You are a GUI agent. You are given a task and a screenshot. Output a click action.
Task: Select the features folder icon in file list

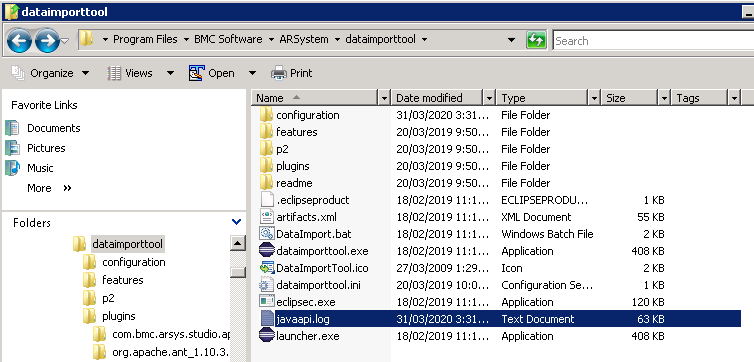(266, 132)
